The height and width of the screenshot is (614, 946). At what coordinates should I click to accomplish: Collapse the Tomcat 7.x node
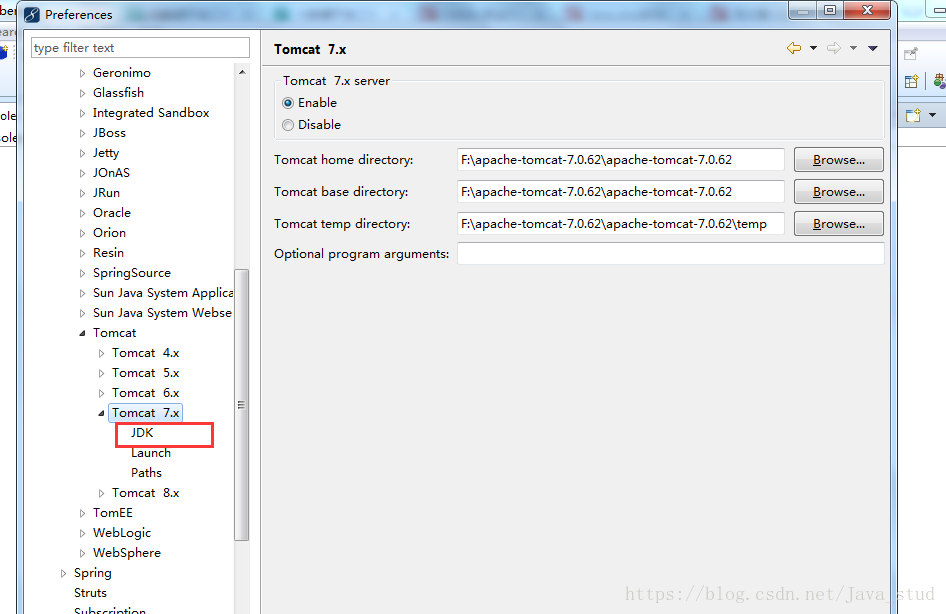101,413
